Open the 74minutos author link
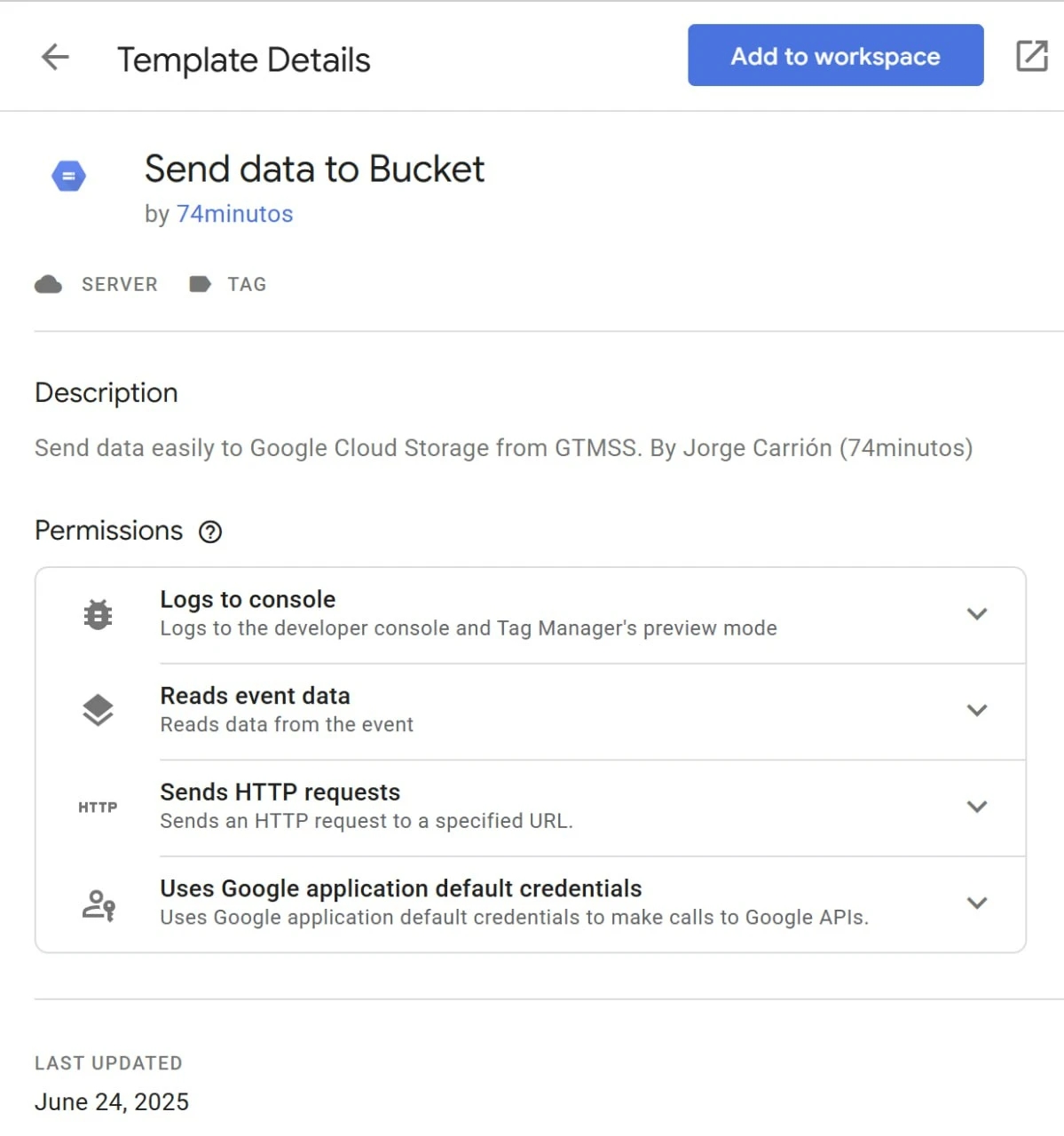The width and height of the screenshot is (1064, 1136). tap(234, 214)
